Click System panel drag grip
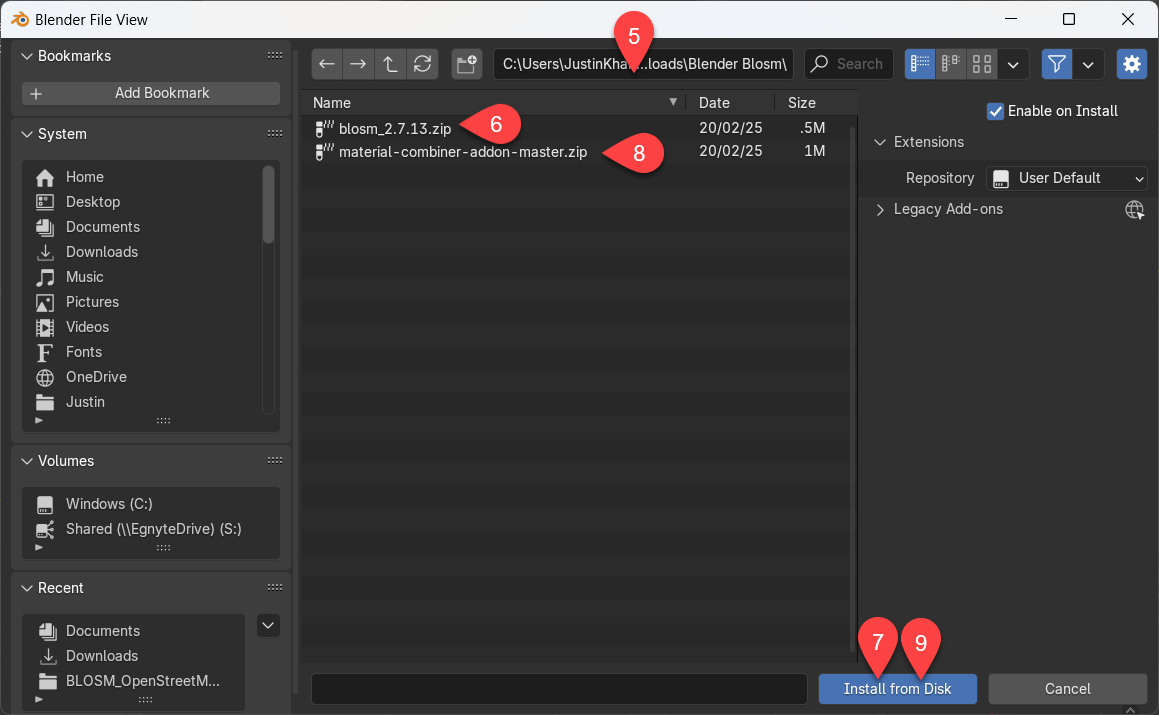 click(x=275, y=134)
